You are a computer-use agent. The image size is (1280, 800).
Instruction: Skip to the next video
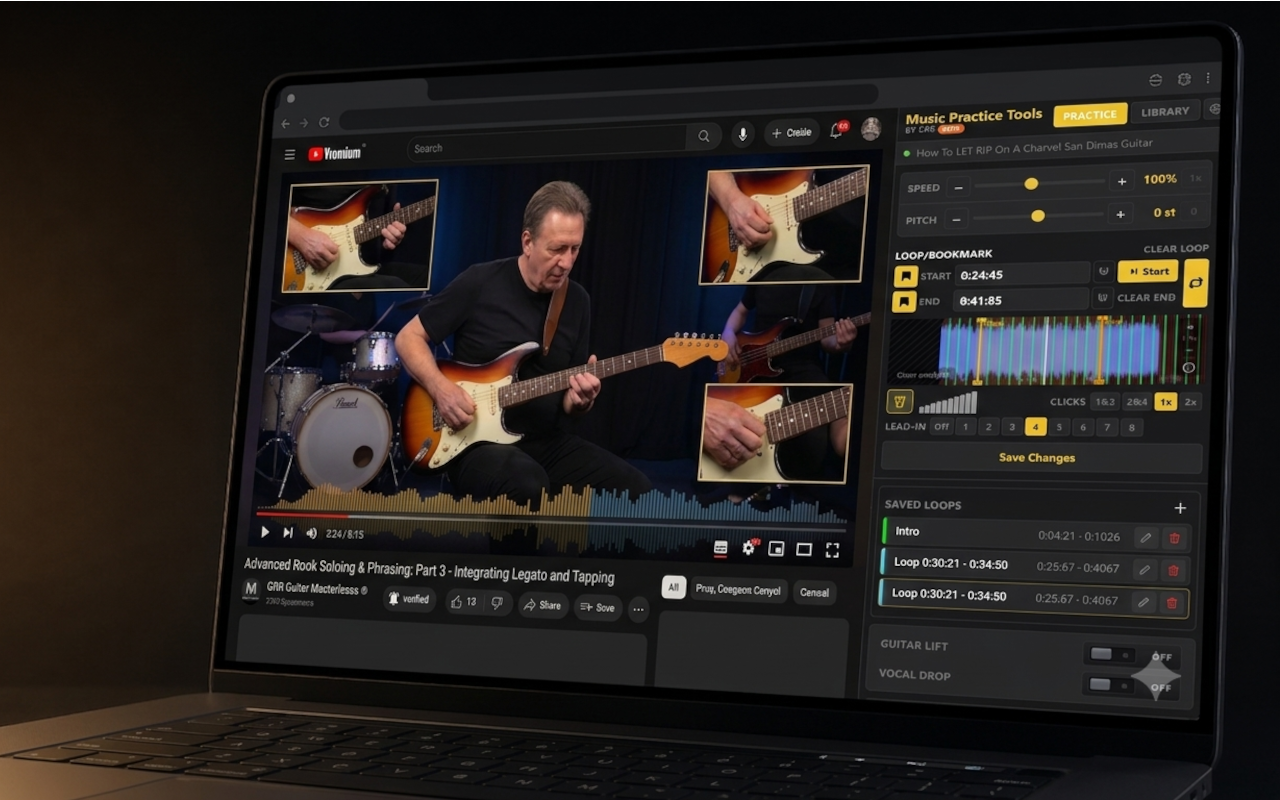coord(288,534)
